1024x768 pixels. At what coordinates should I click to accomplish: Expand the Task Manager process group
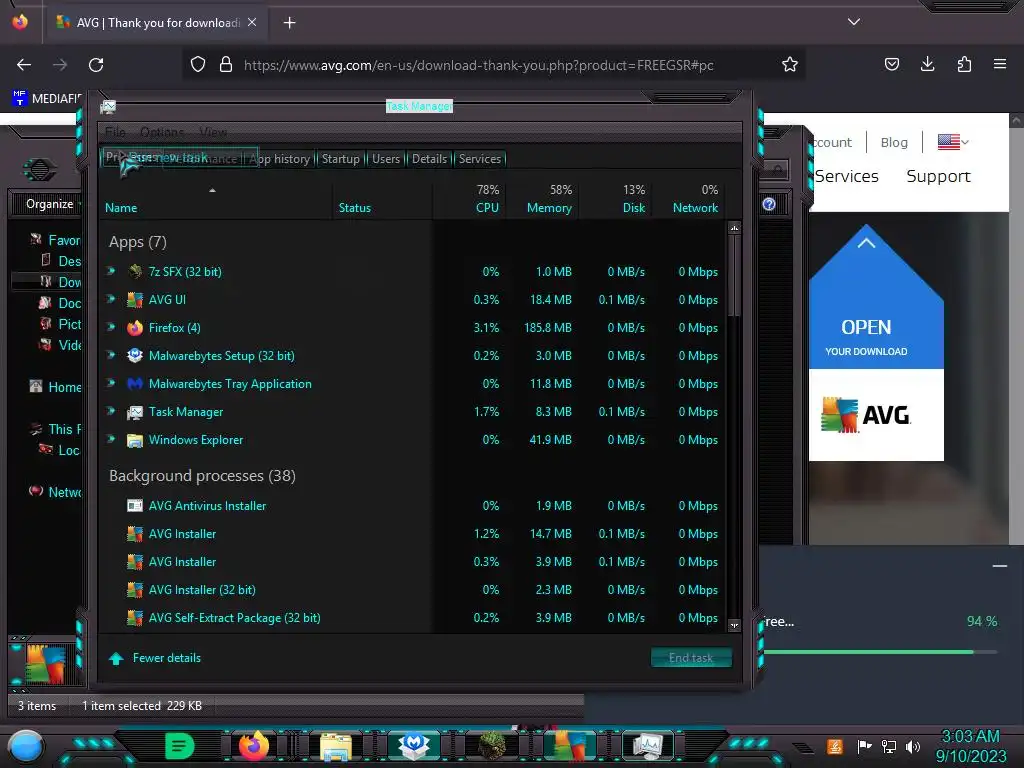112,411
